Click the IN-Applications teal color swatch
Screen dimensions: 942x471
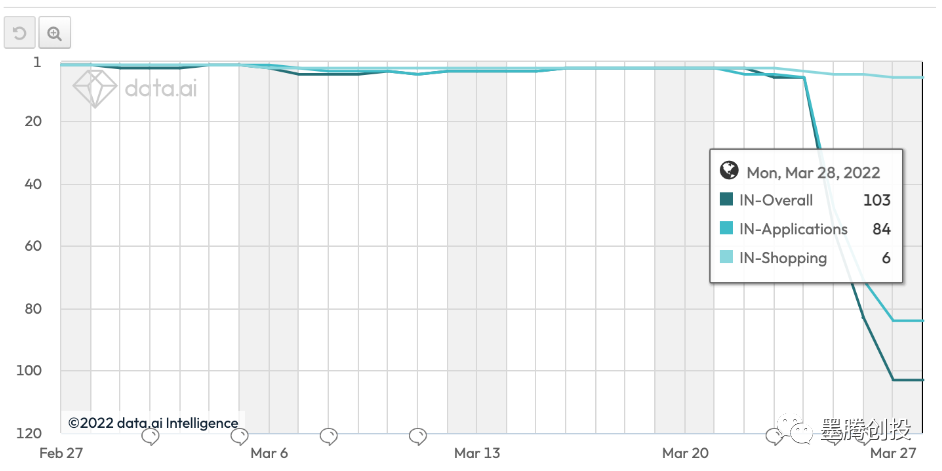pos(727,229)
